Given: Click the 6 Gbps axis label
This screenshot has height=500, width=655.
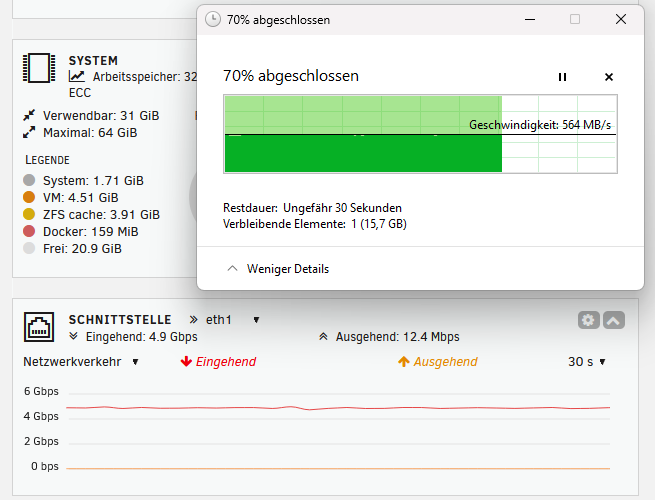Looking at the screenshot, I should 41,391.
